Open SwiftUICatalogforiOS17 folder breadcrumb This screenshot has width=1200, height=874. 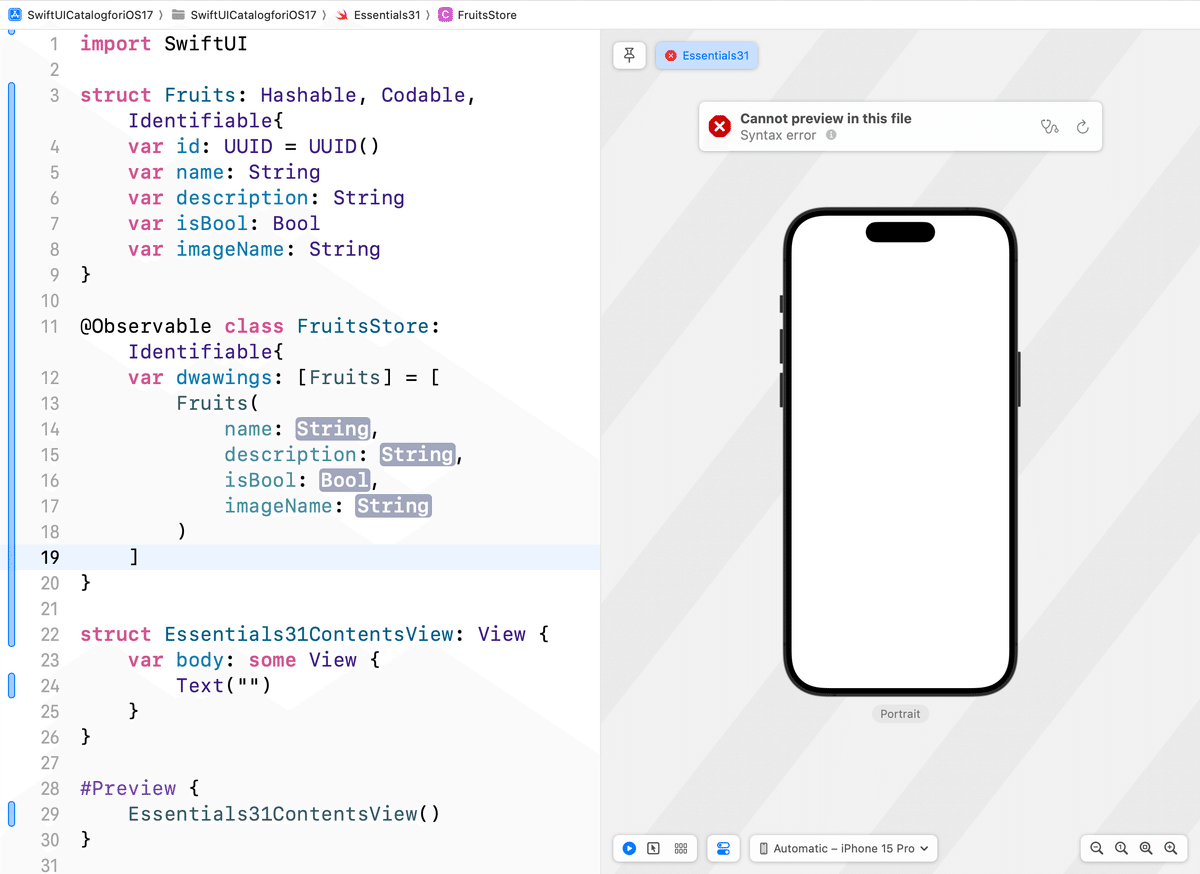pos(253,15)
